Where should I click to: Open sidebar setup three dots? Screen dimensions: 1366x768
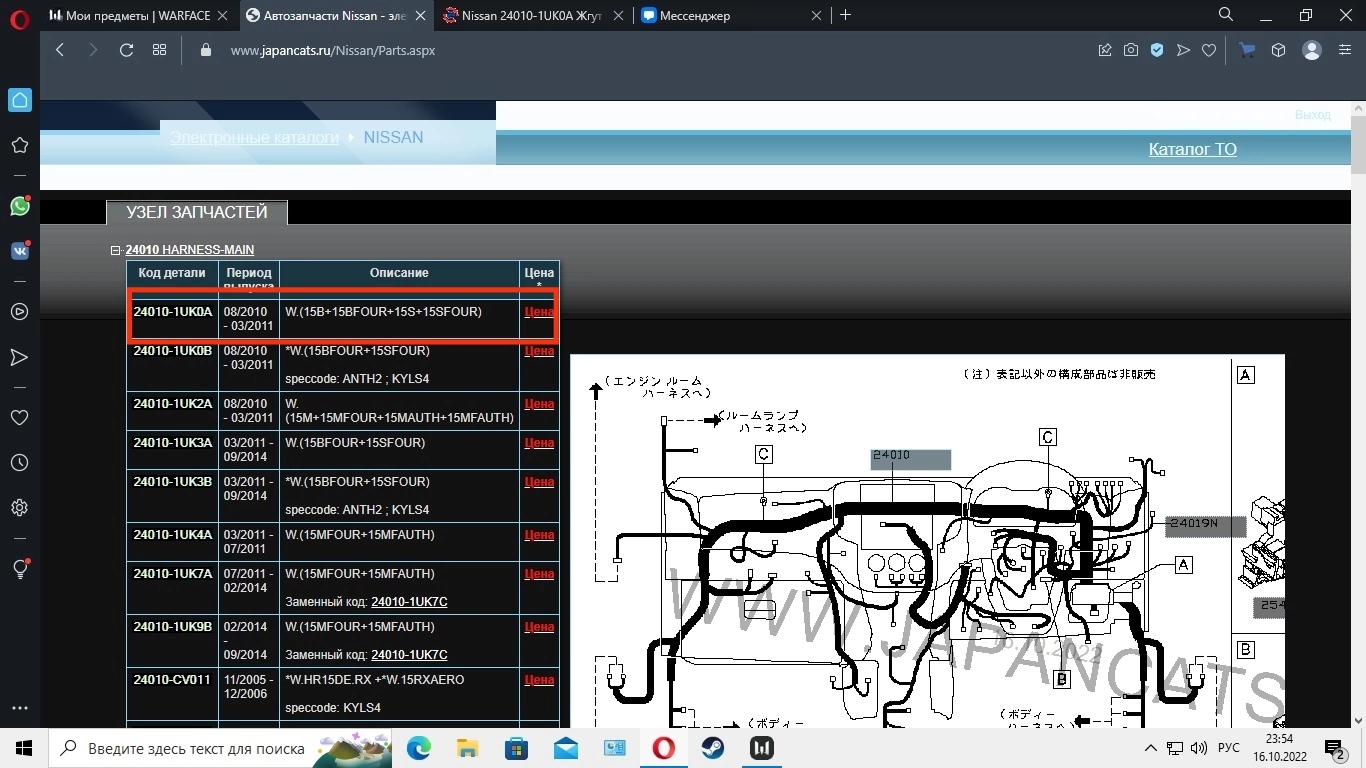(19, 709)
